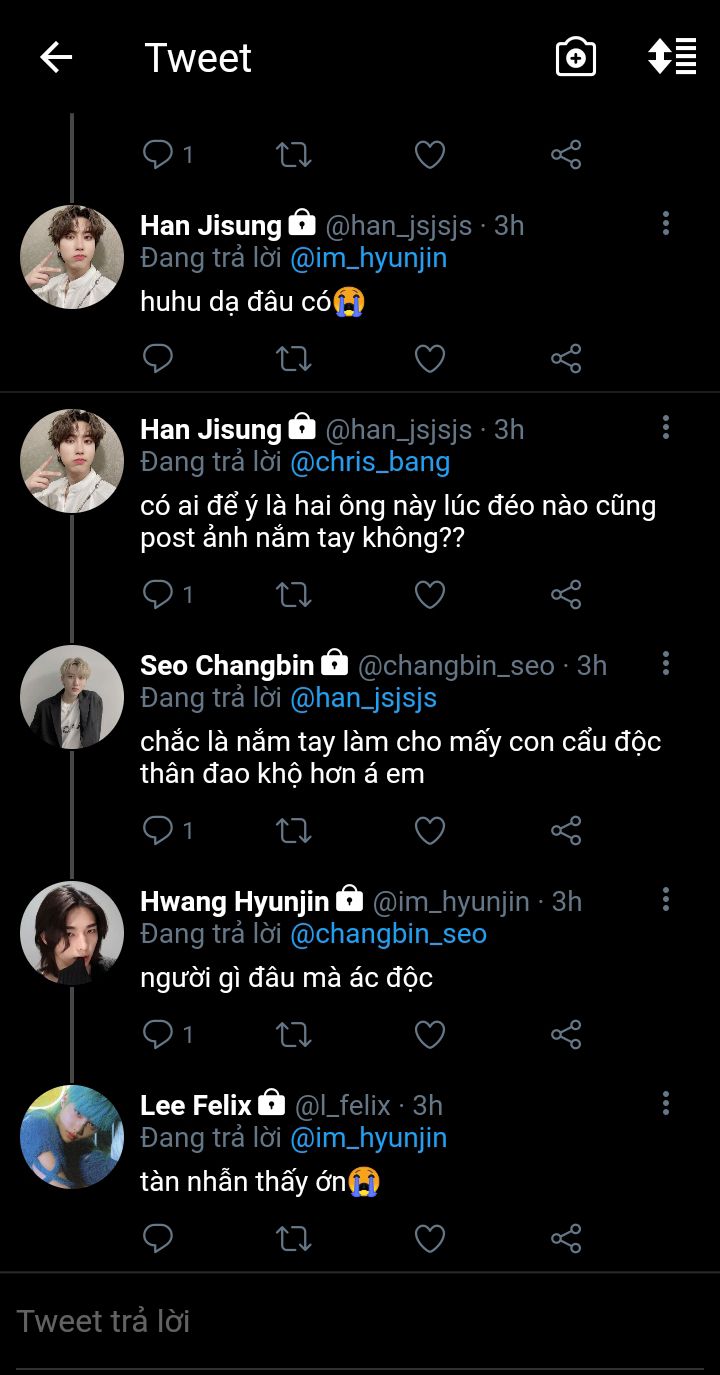Like Han Jisung's 'huhu dạ đâu có' tweet

click(430, 358)
